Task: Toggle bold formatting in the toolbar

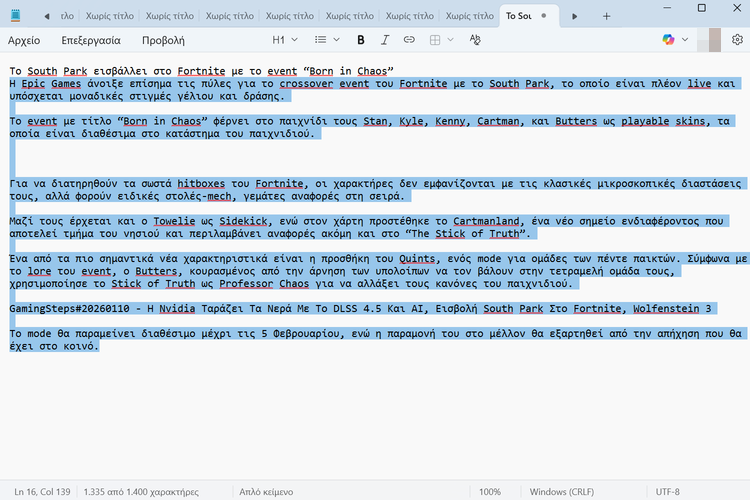Action: 361,40
